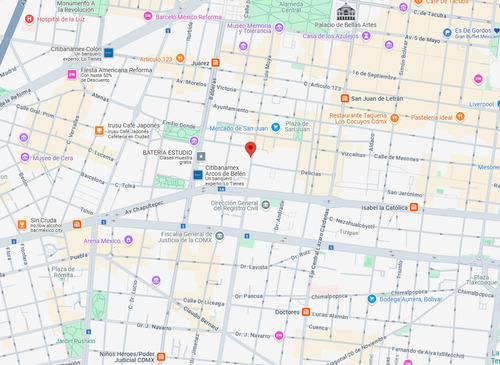
Task: Click the Sin Cruda bar icon
Action: click(22, 224)
